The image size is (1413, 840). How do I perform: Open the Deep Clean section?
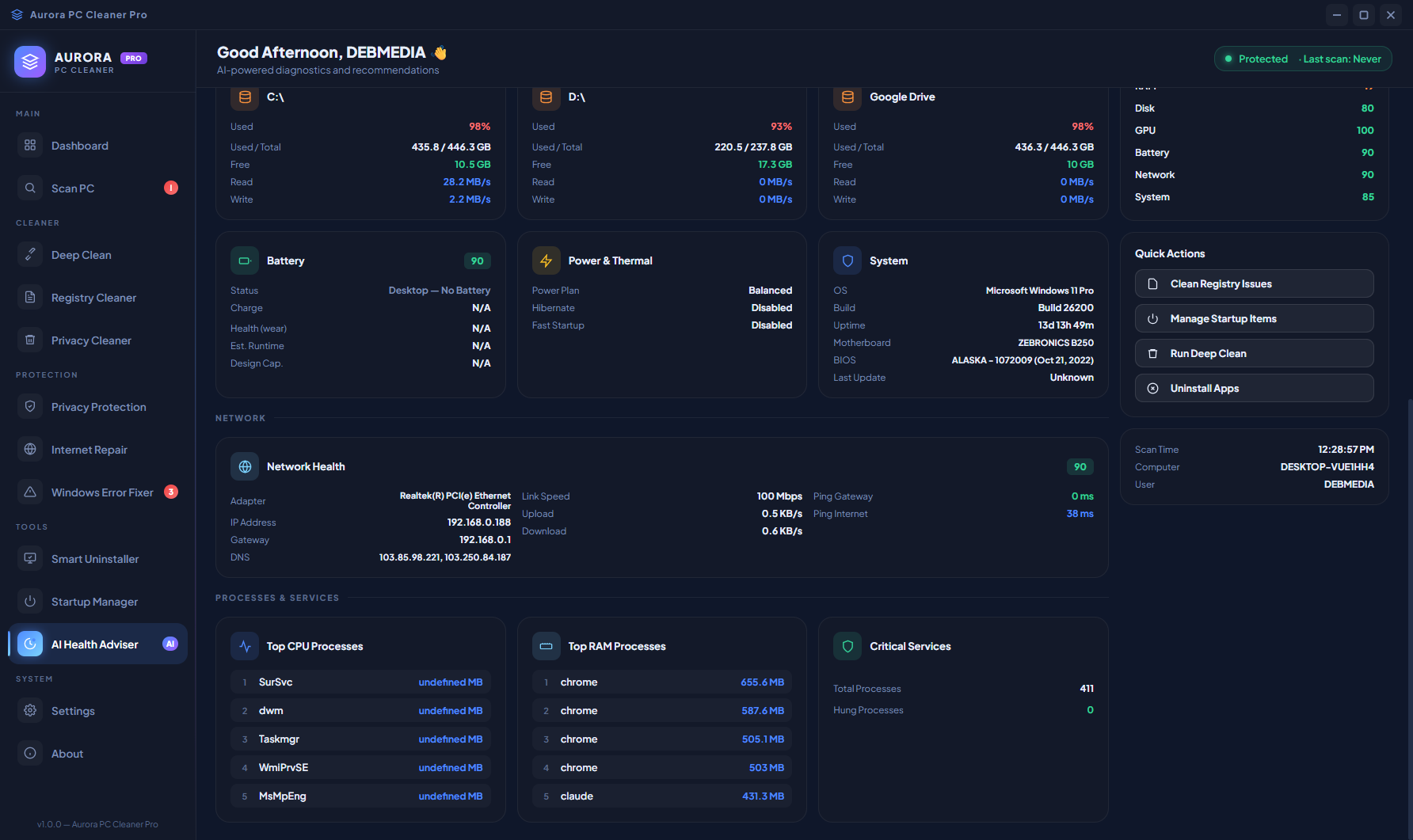pos(98,255)
